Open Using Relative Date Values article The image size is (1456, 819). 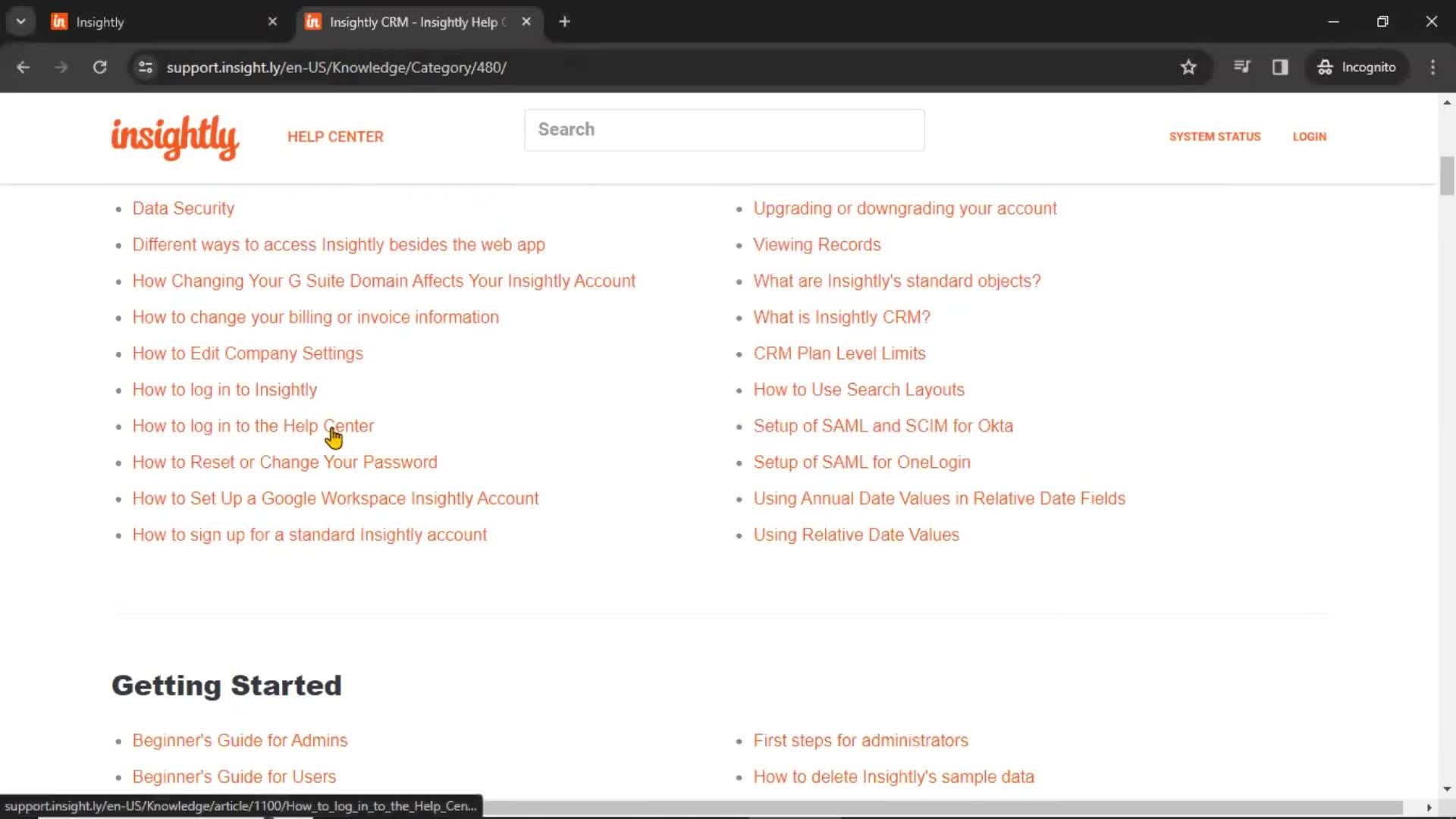tap(856, 535)
